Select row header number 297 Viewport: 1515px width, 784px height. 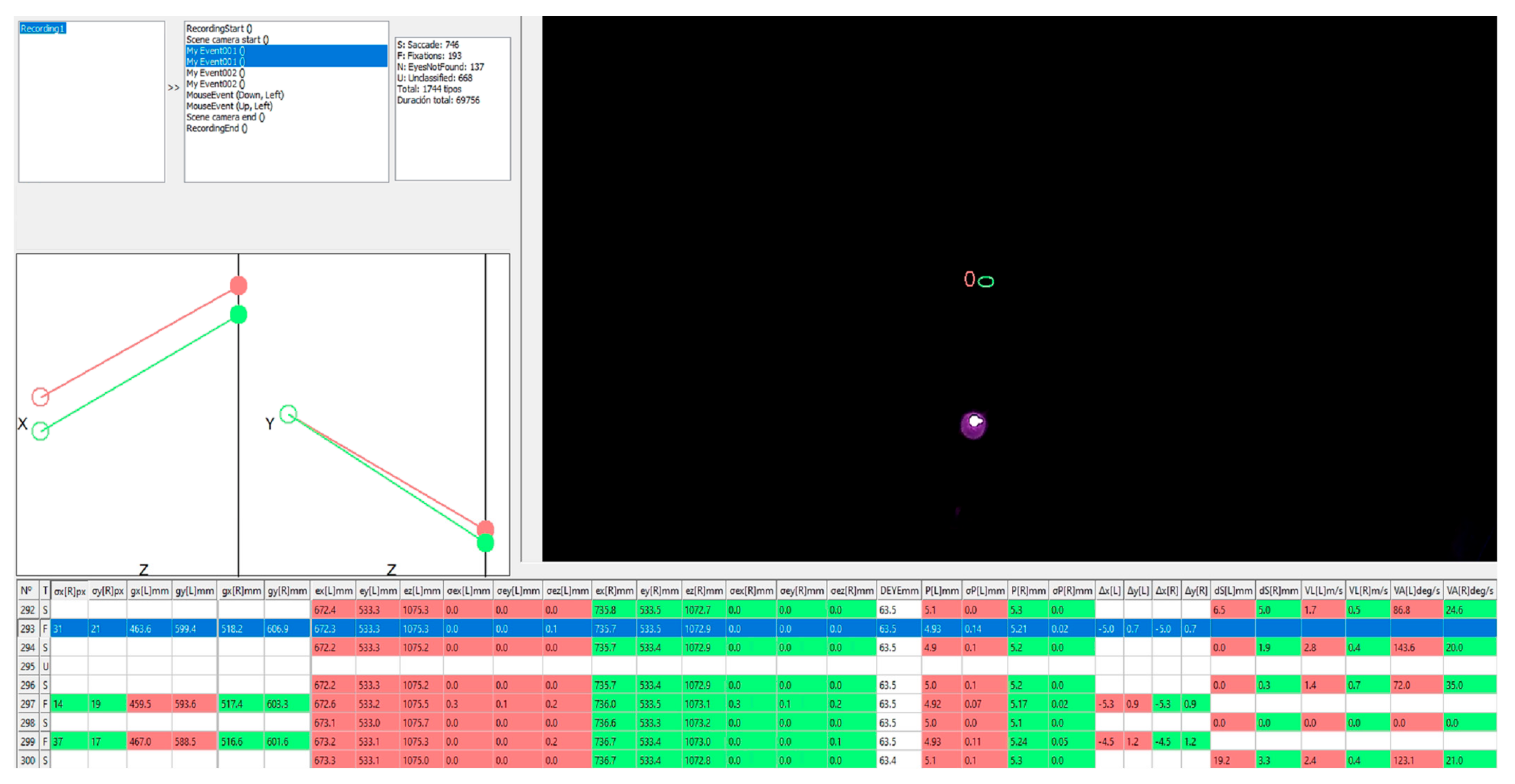click(x=28, y=704)
